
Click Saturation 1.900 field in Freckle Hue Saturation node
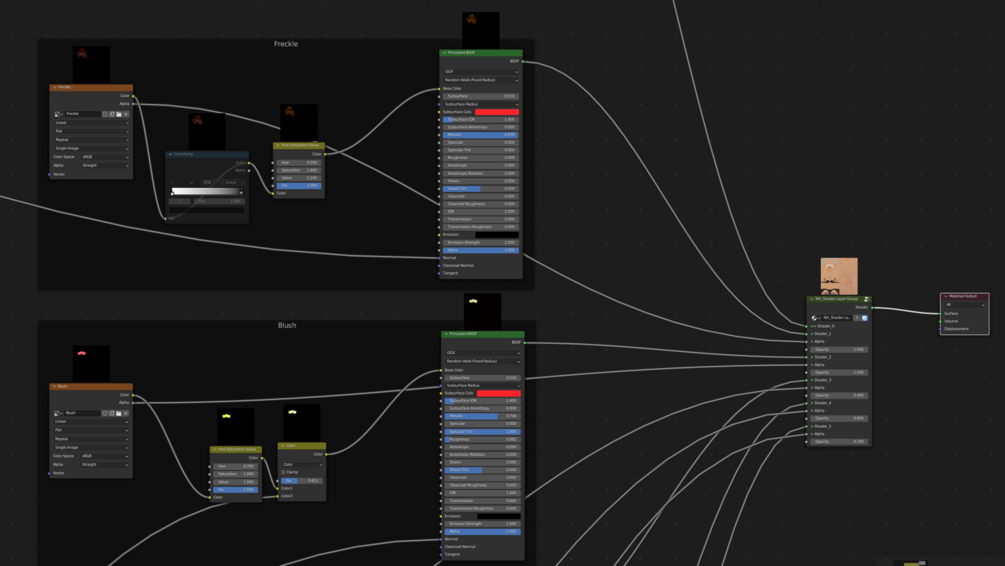[x=299, y=171]
